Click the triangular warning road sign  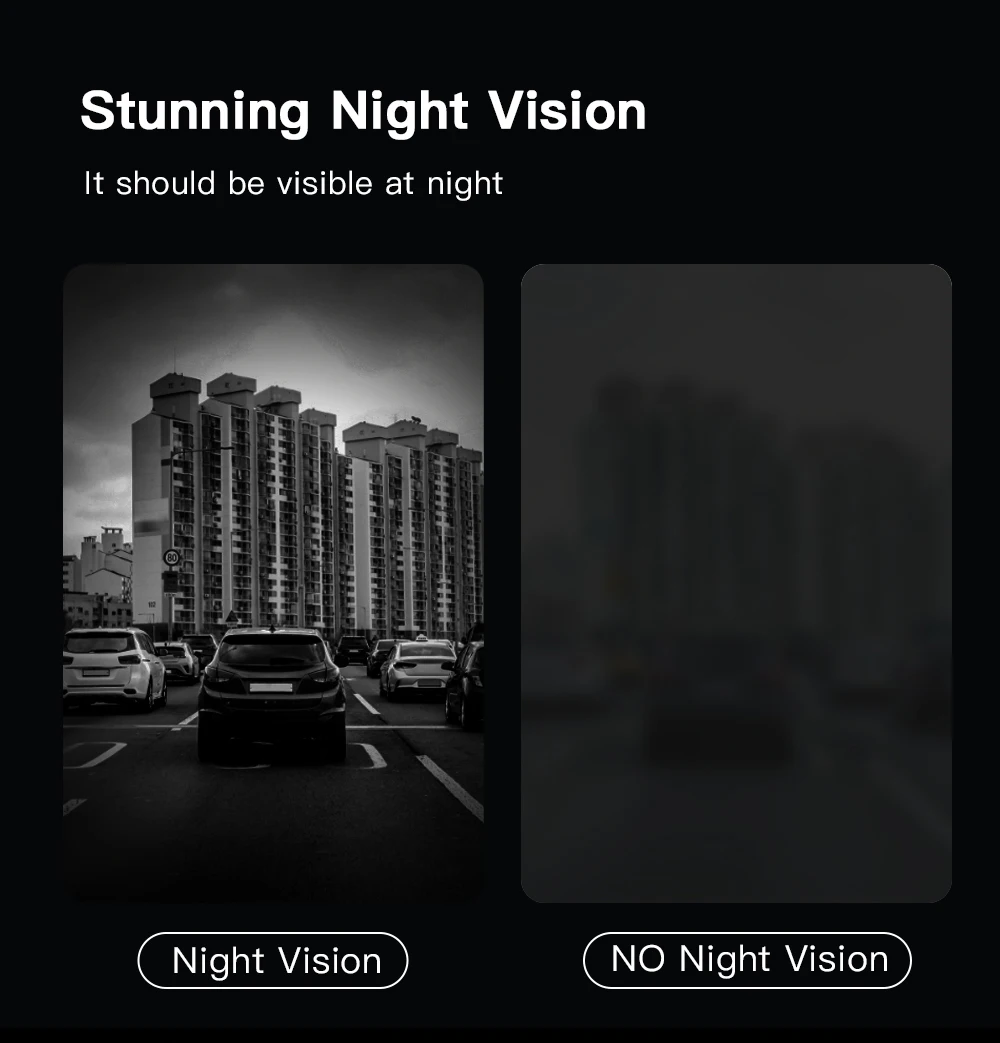point(232,618)
